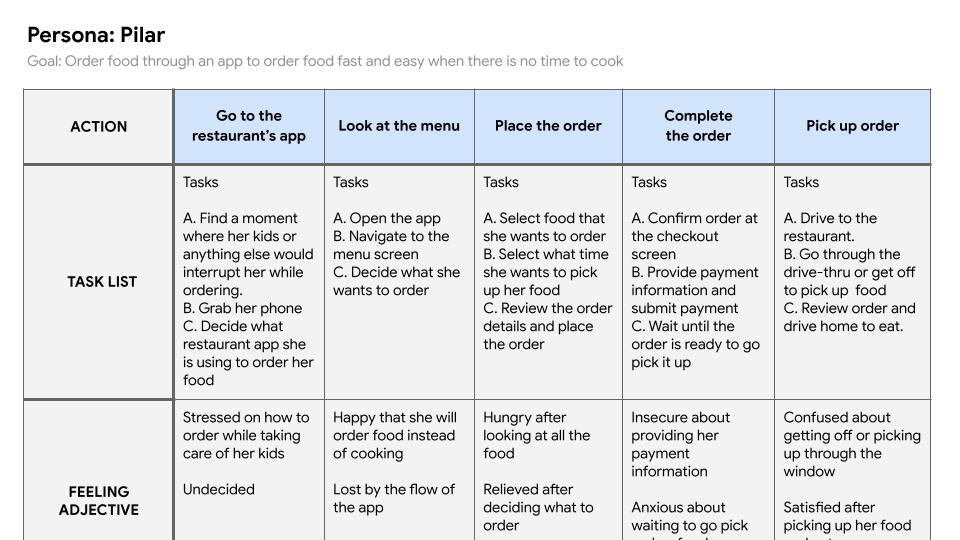Select the feeling cell starting "Hungry after"

pyautogui.click(x=548, y=471)
